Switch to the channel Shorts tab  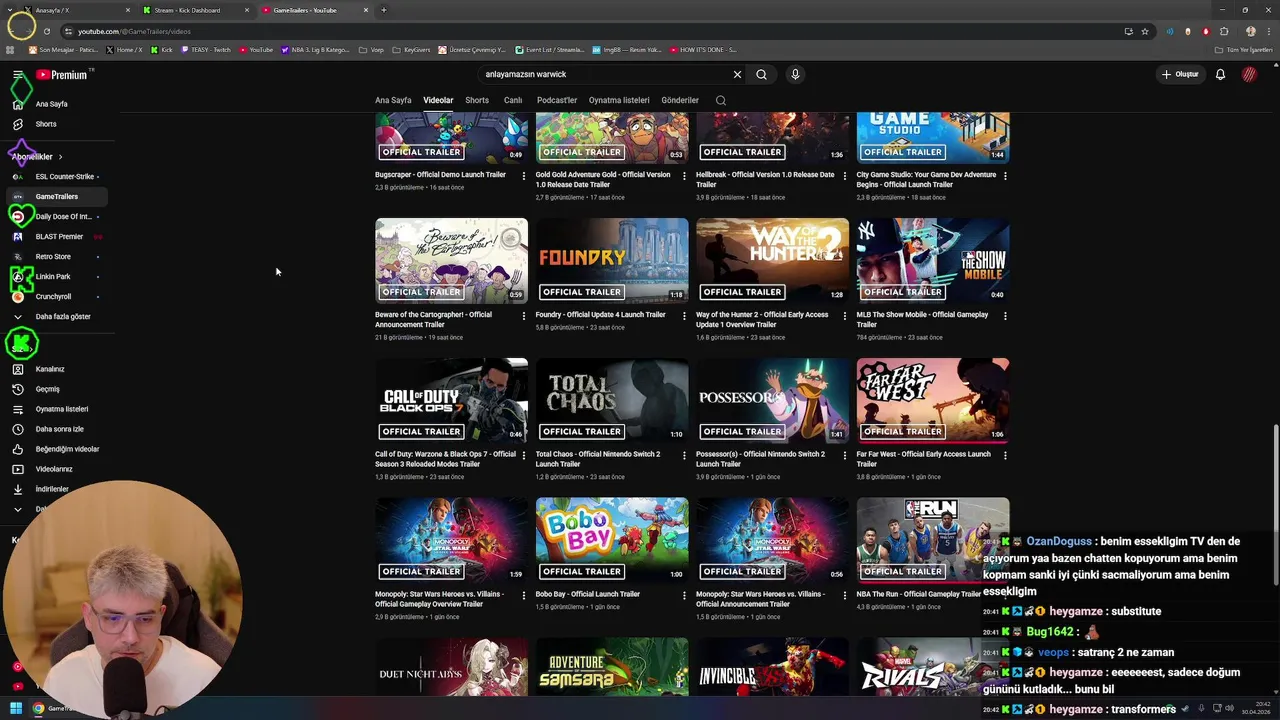point(477,100)
